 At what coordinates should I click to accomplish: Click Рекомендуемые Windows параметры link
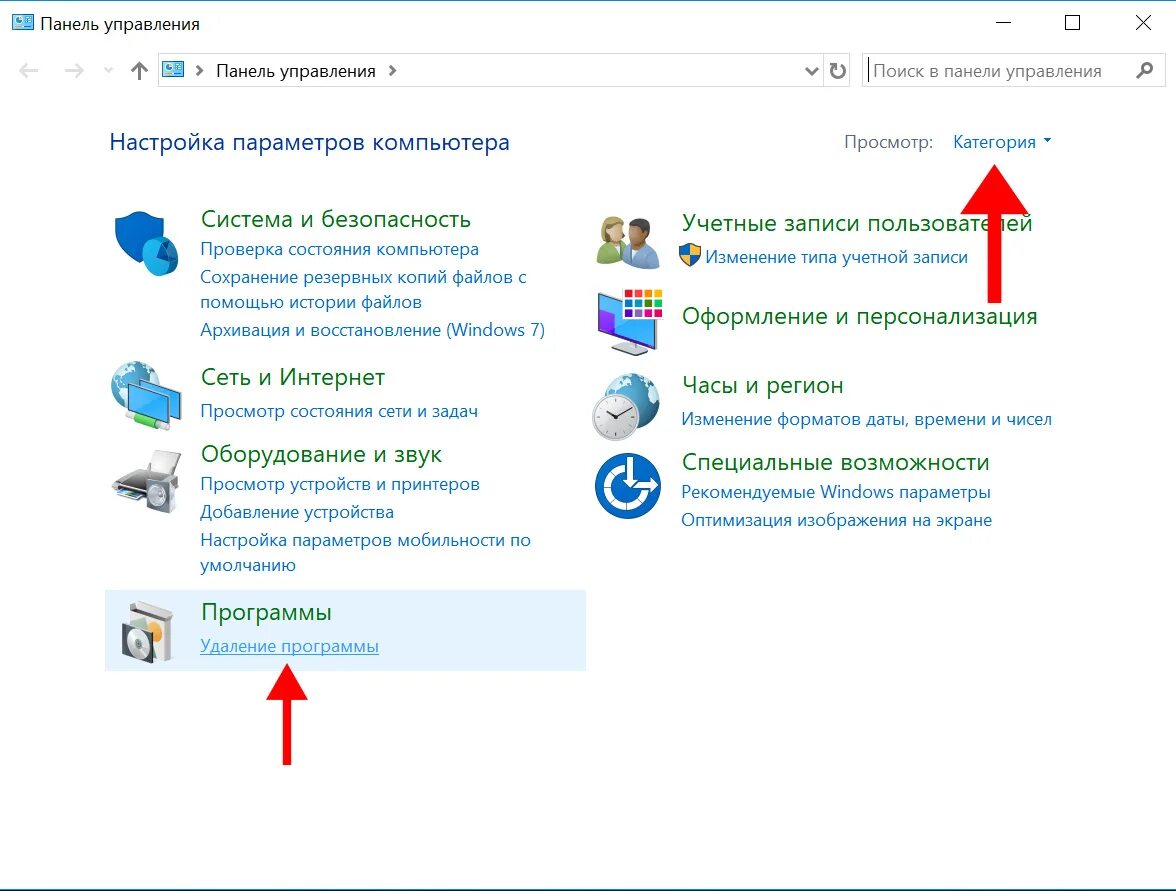pos(836,493)
